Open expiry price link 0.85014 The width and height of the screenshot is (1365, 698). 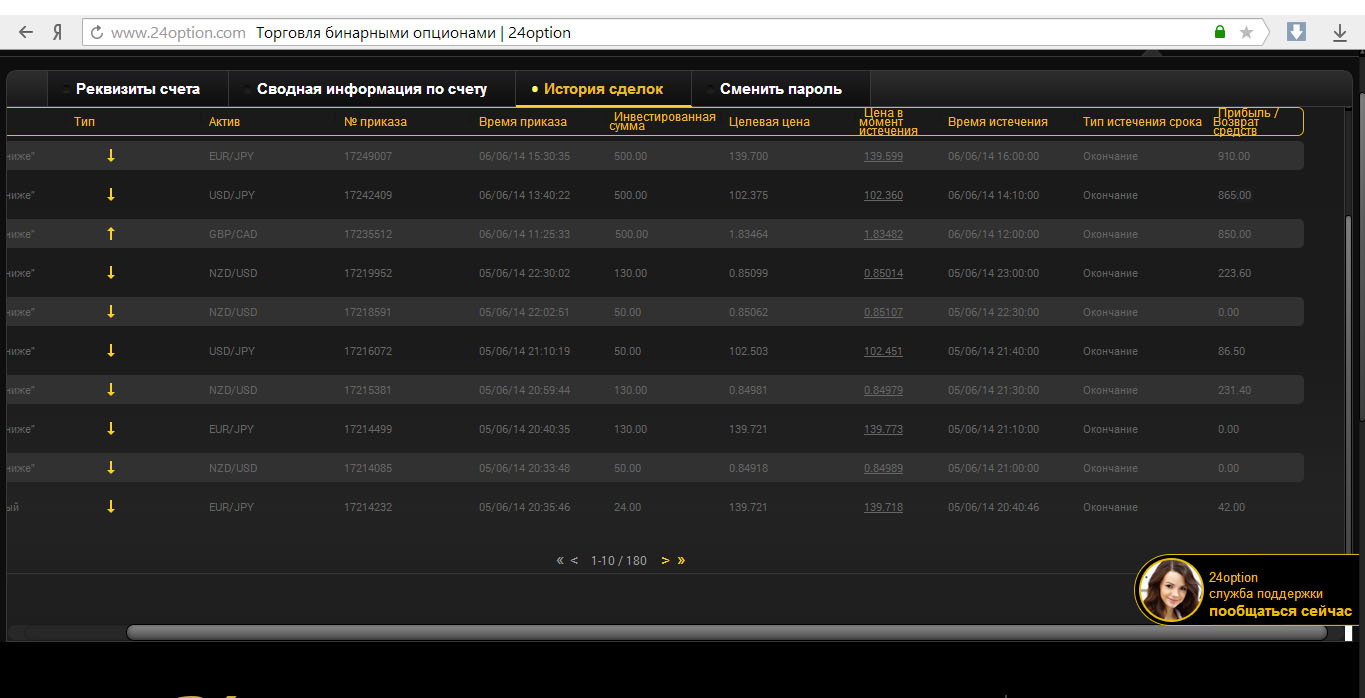pyautogui.click(x=883, y=273)
